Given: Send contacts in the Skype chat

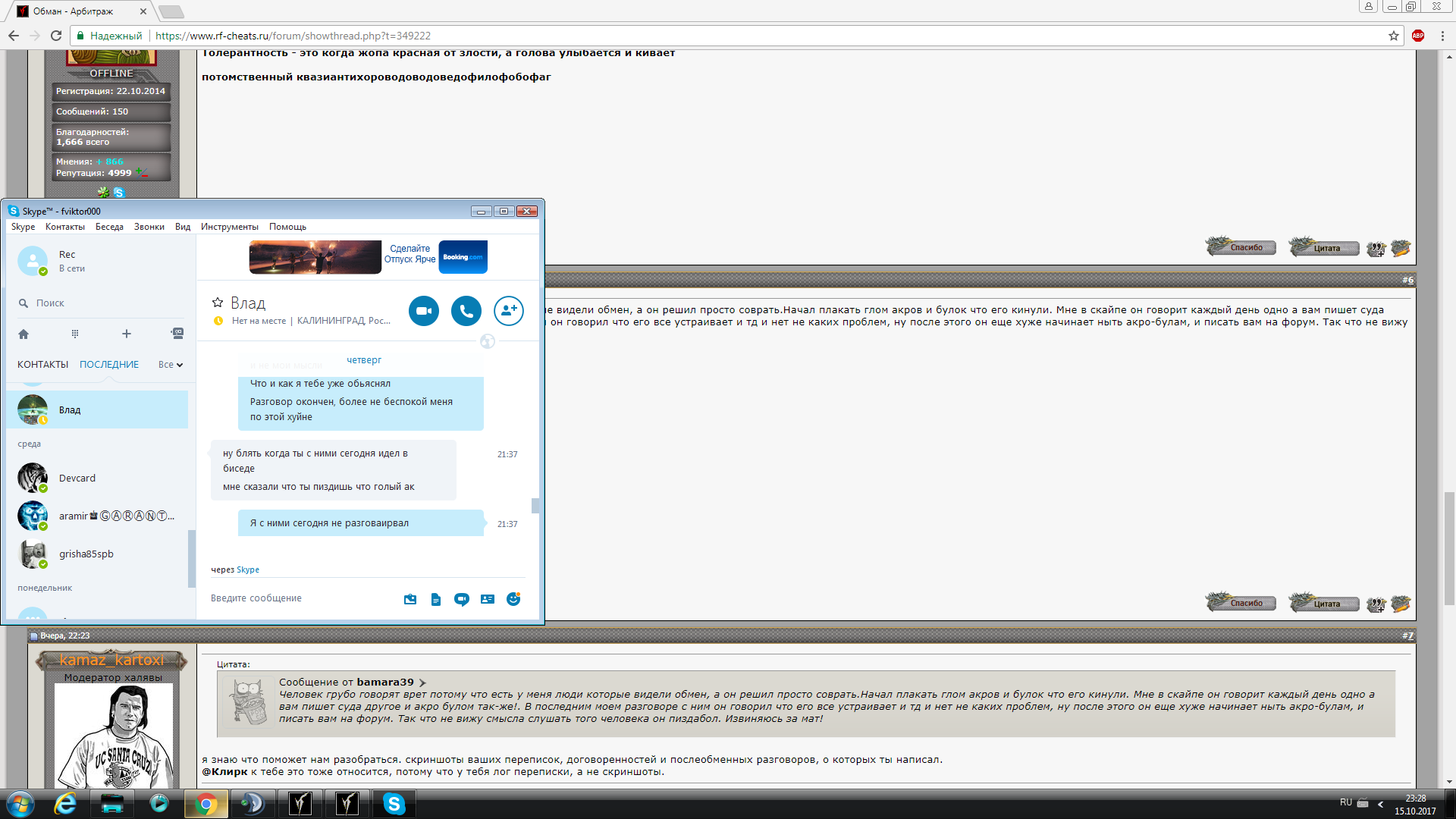Looking at the screenshot, I should [488, 599].
